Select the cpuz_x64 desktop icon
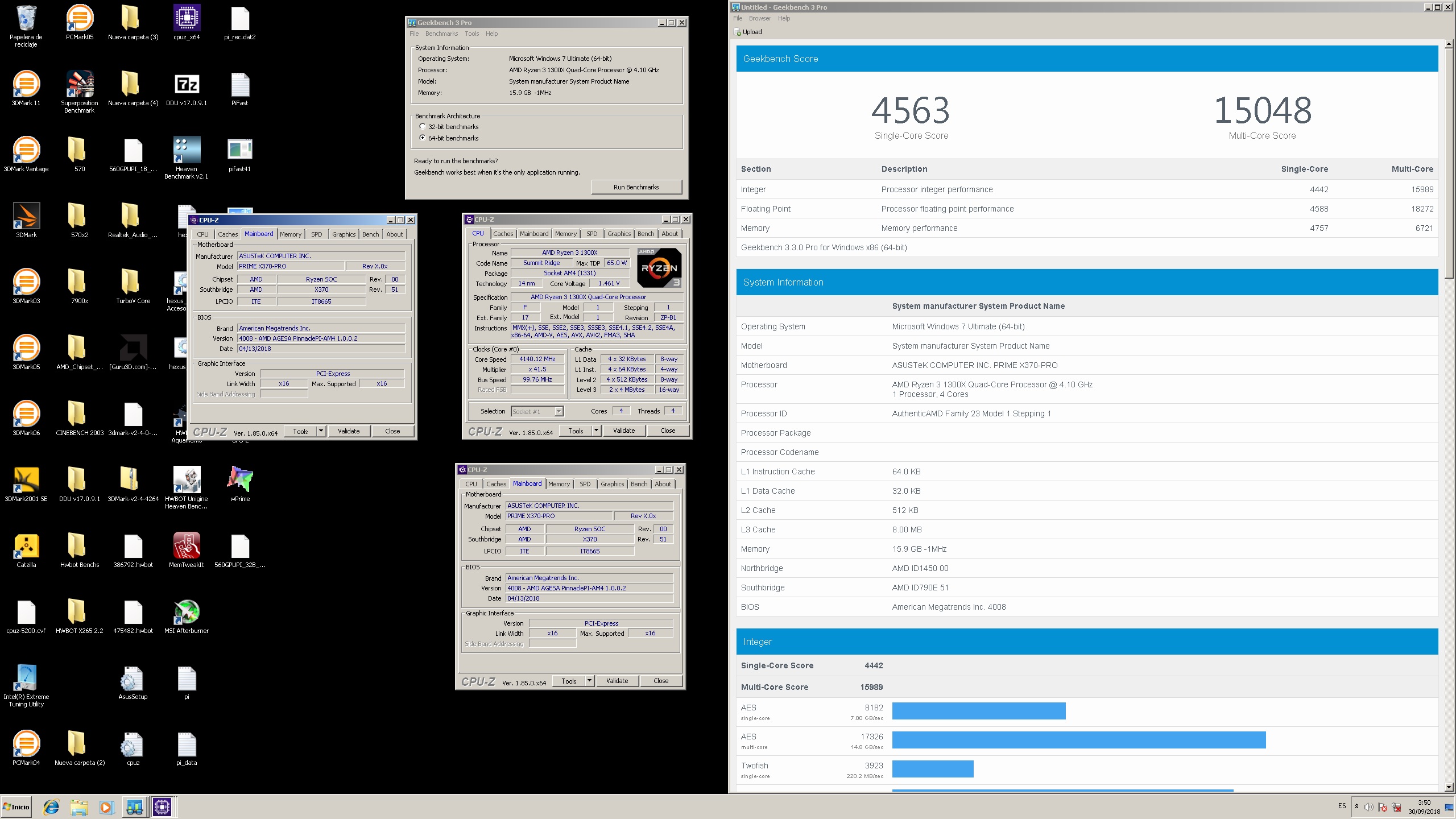Viewport: 1456px width, 819px height. click(x=187, y=22)
